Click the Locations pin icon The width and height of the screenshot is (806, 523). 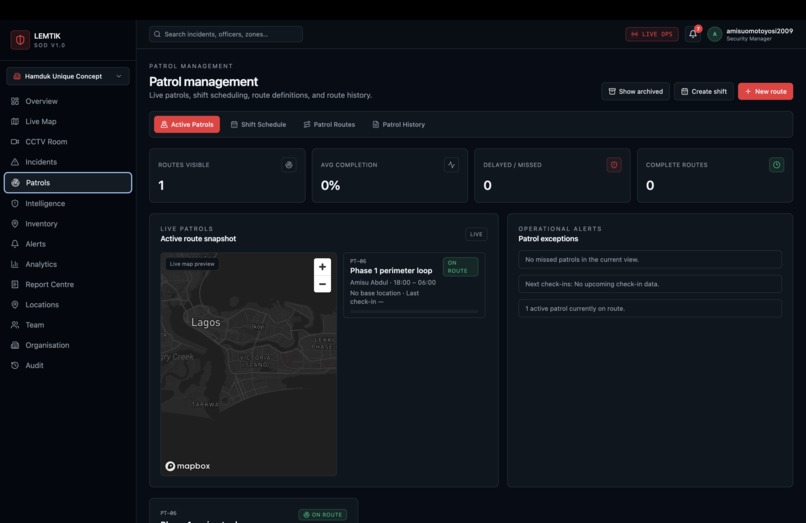tap(15, 304)
